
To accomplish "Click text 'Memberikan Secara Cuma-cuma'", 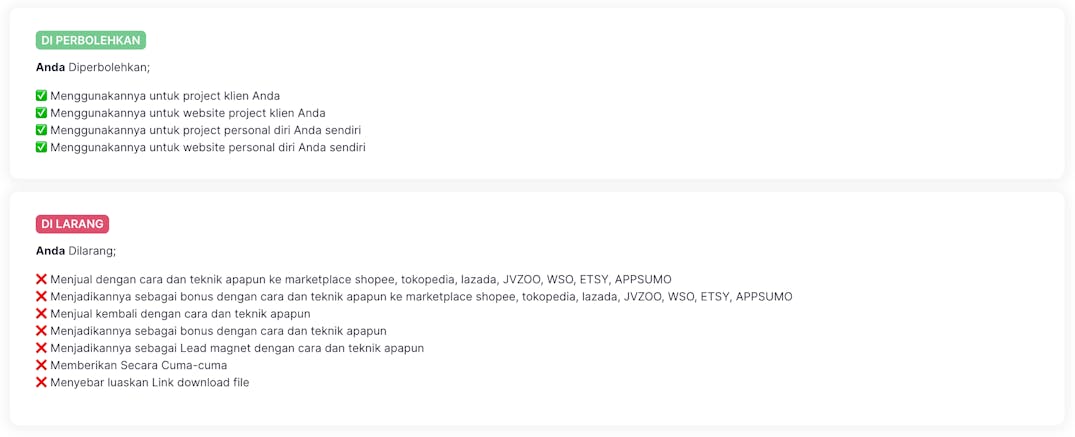I will click(x=139, y=365).
